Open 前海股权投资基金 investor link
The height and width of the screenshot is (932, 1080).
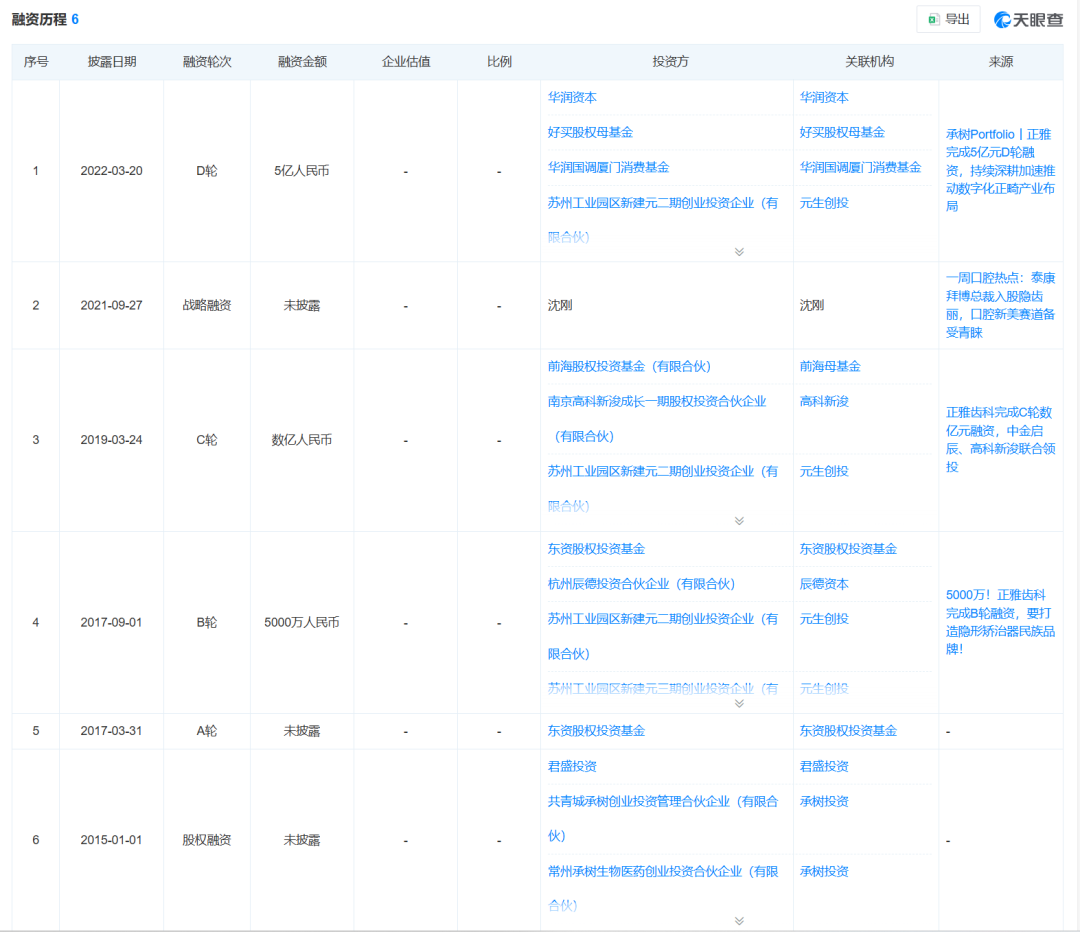pos(629,366)
